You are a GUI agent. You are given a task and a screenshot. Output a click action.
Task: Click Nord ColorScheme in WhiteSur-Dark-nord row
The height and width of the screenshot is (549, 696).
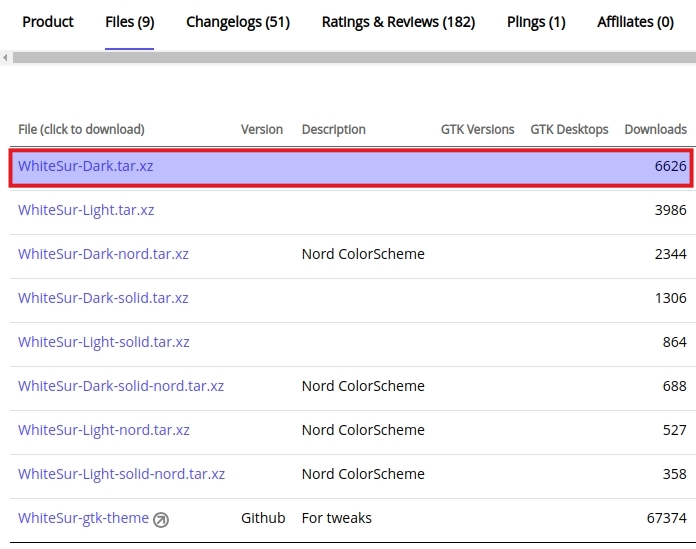(363, 254)
